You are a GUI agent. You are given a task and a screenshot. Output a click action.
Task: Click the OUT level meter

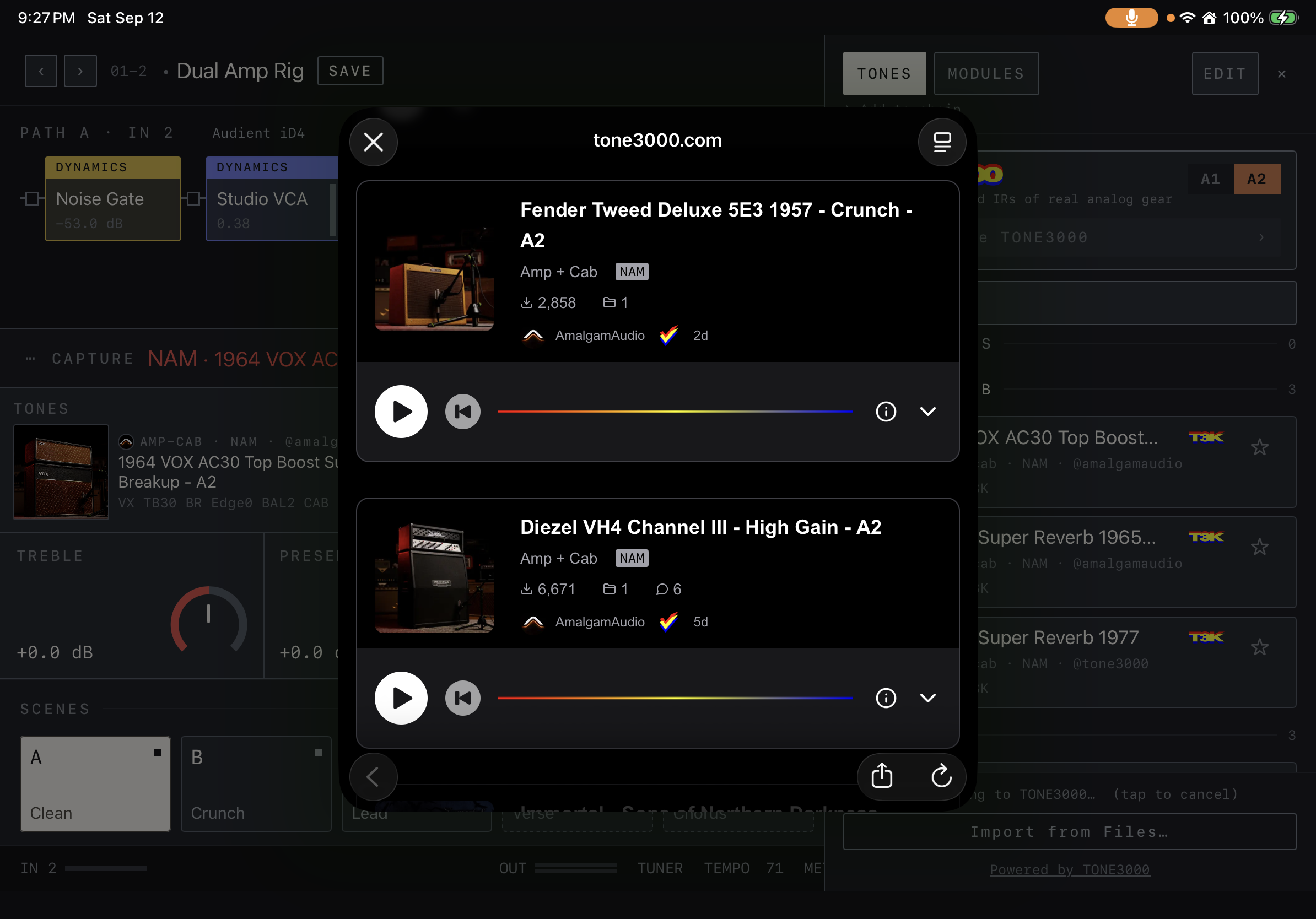(576, 868)
